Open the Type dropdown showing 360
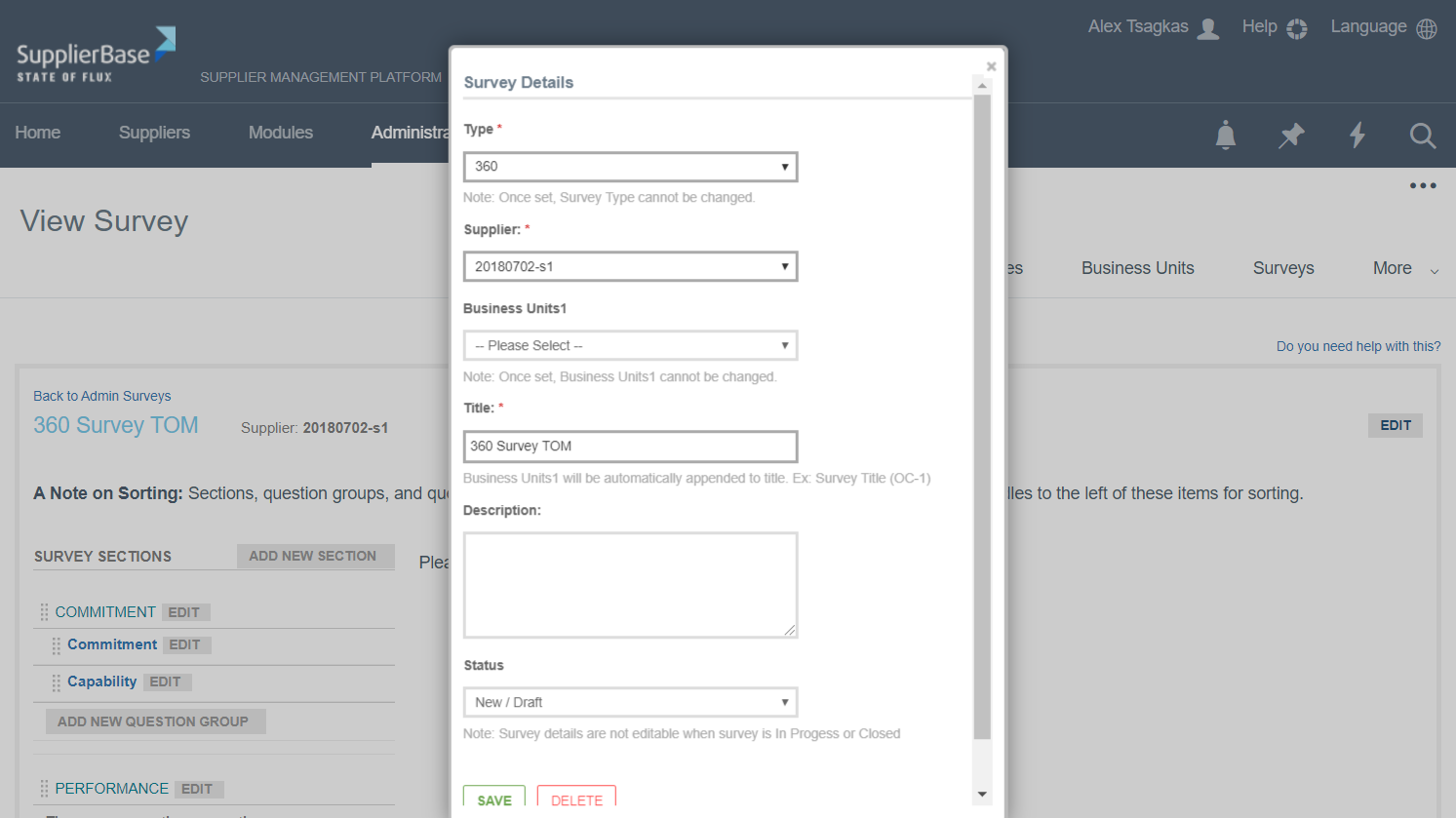The image size is (1456, 818). tap(630, 167)
